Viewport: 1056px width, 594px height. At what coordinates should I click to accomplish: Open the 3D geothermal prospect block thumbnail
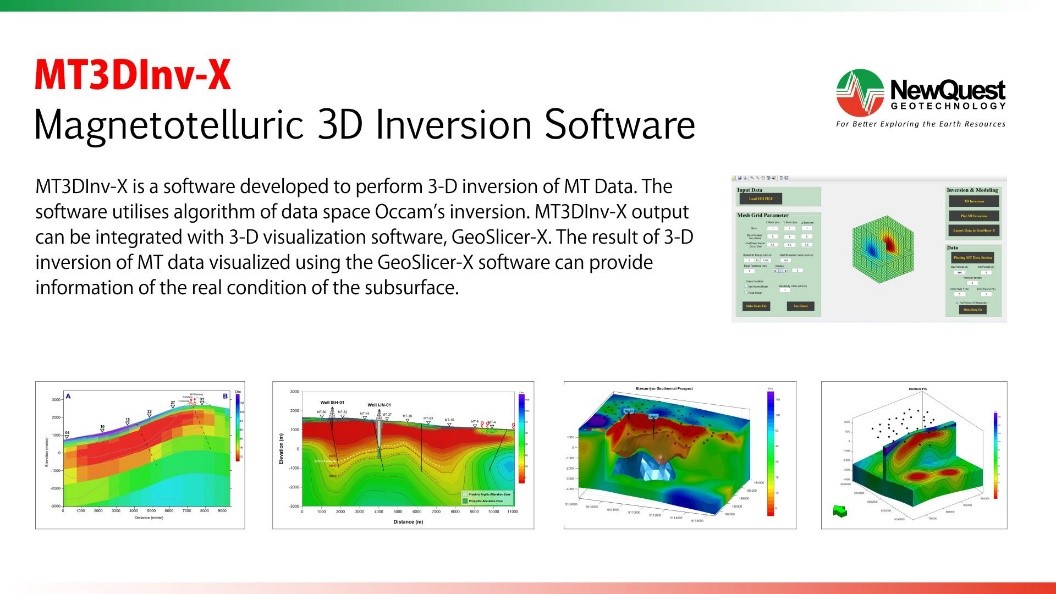click(x=680, y=453)
